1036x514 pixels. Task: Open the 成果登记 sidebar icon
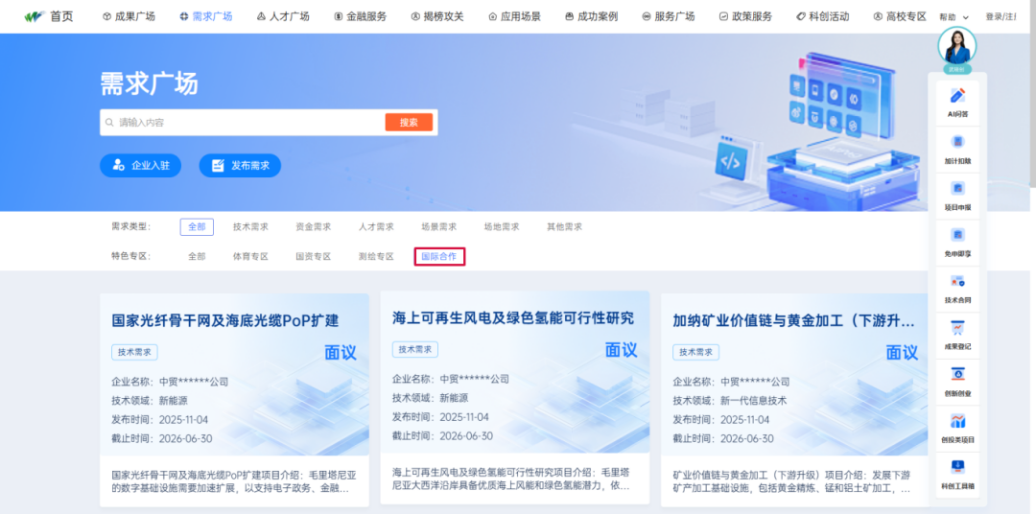pos(957,329)
